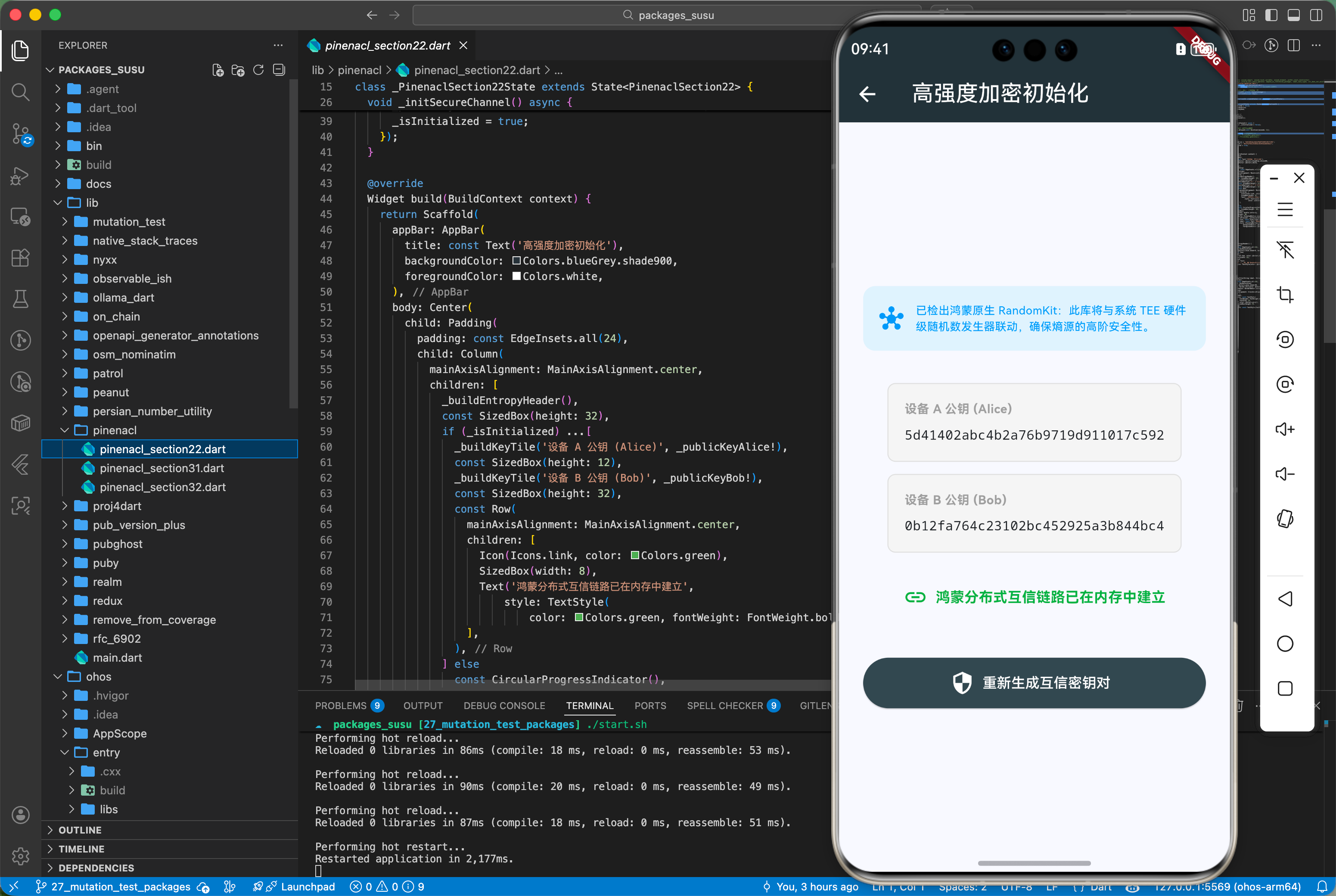
Task: Open the PROBLEMS panel tab
Action: coord(341,706)
